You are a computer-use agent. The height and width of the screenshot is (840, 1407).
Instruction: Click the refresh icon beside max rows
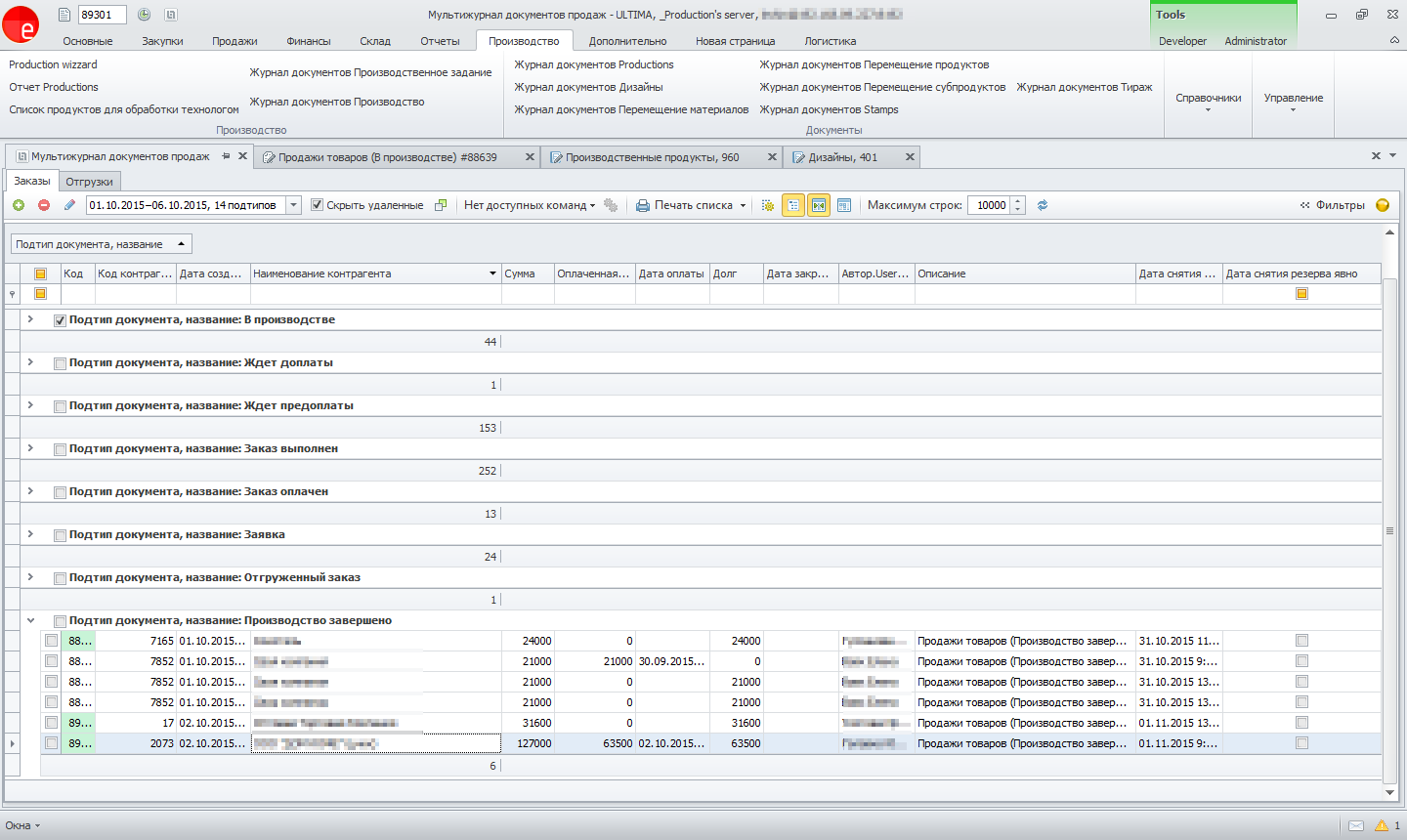pos(1043,205)
